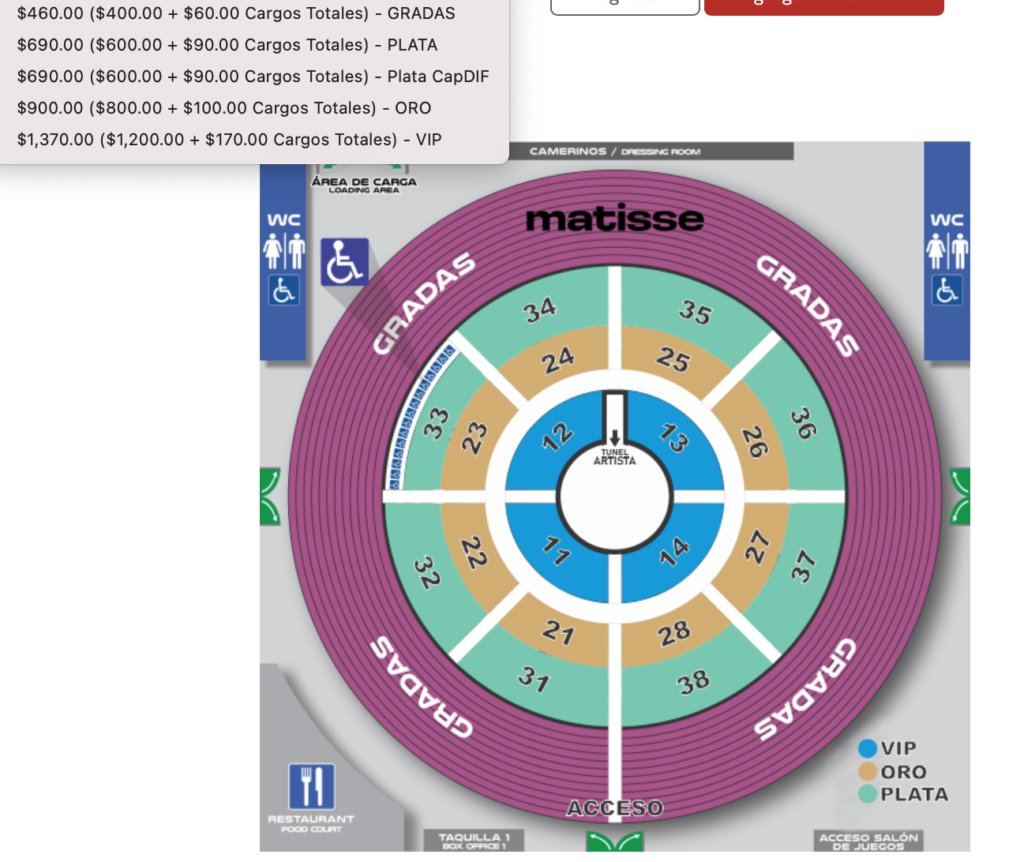Screen dimensions: 1024x862
Task: Click the green PLATA legend swatch
Action: tap(867, 794)
